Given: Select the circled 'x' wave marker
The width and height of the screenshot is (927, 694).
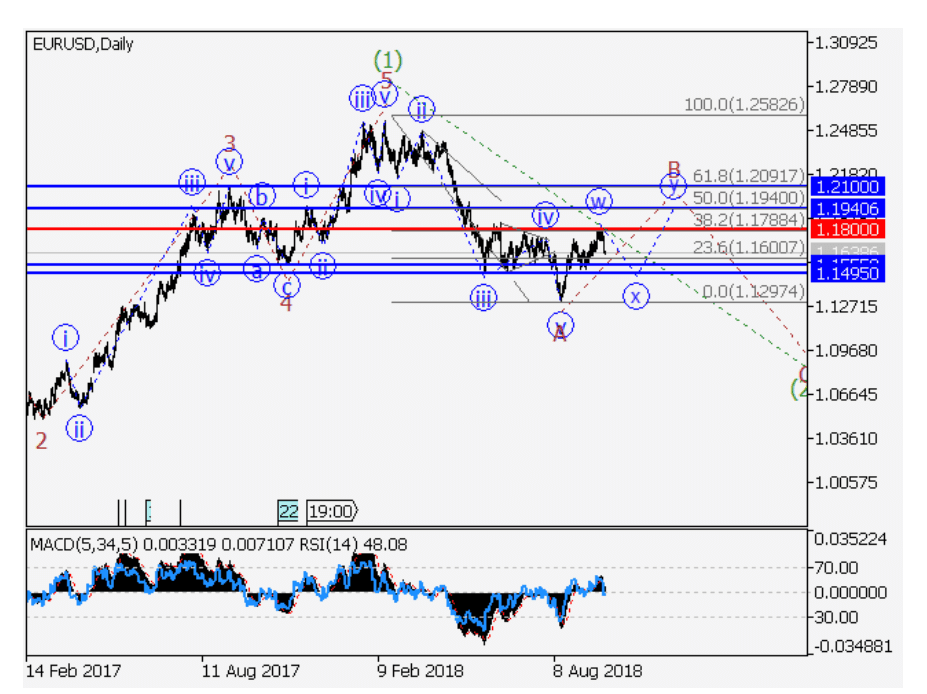Looking at the screenshot, I should (x=634, y=296).
